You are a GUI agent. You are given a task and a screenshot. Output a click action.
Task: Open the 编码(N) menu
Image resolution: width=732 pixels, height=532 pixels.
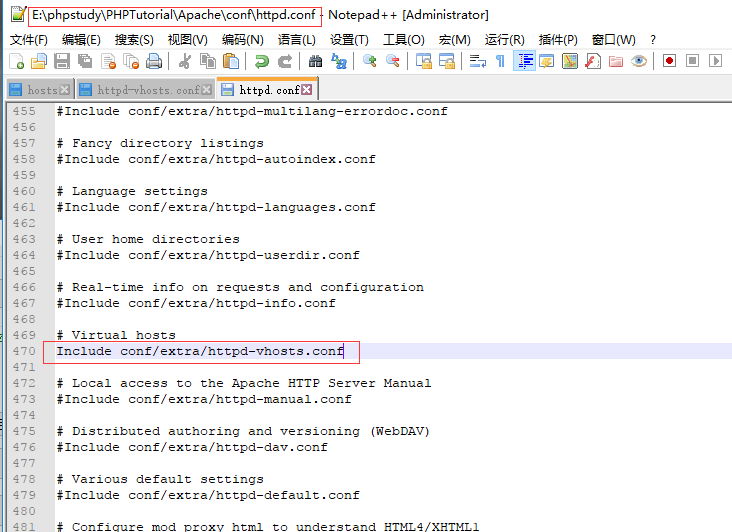[x=243, y=40]
